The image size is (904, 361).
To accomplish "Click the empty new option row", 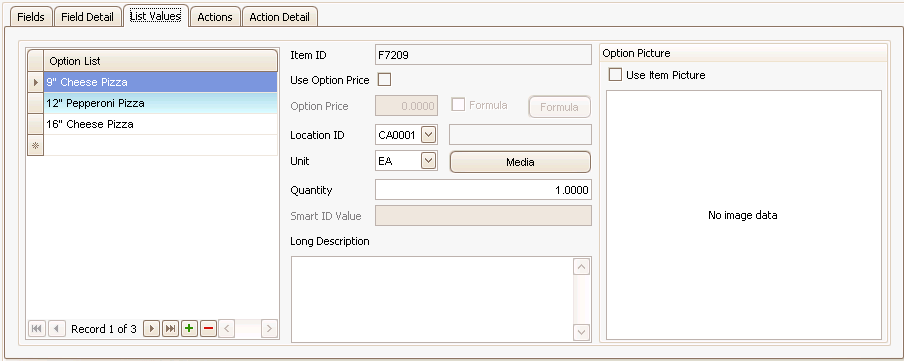I will [x=160, y=145].
